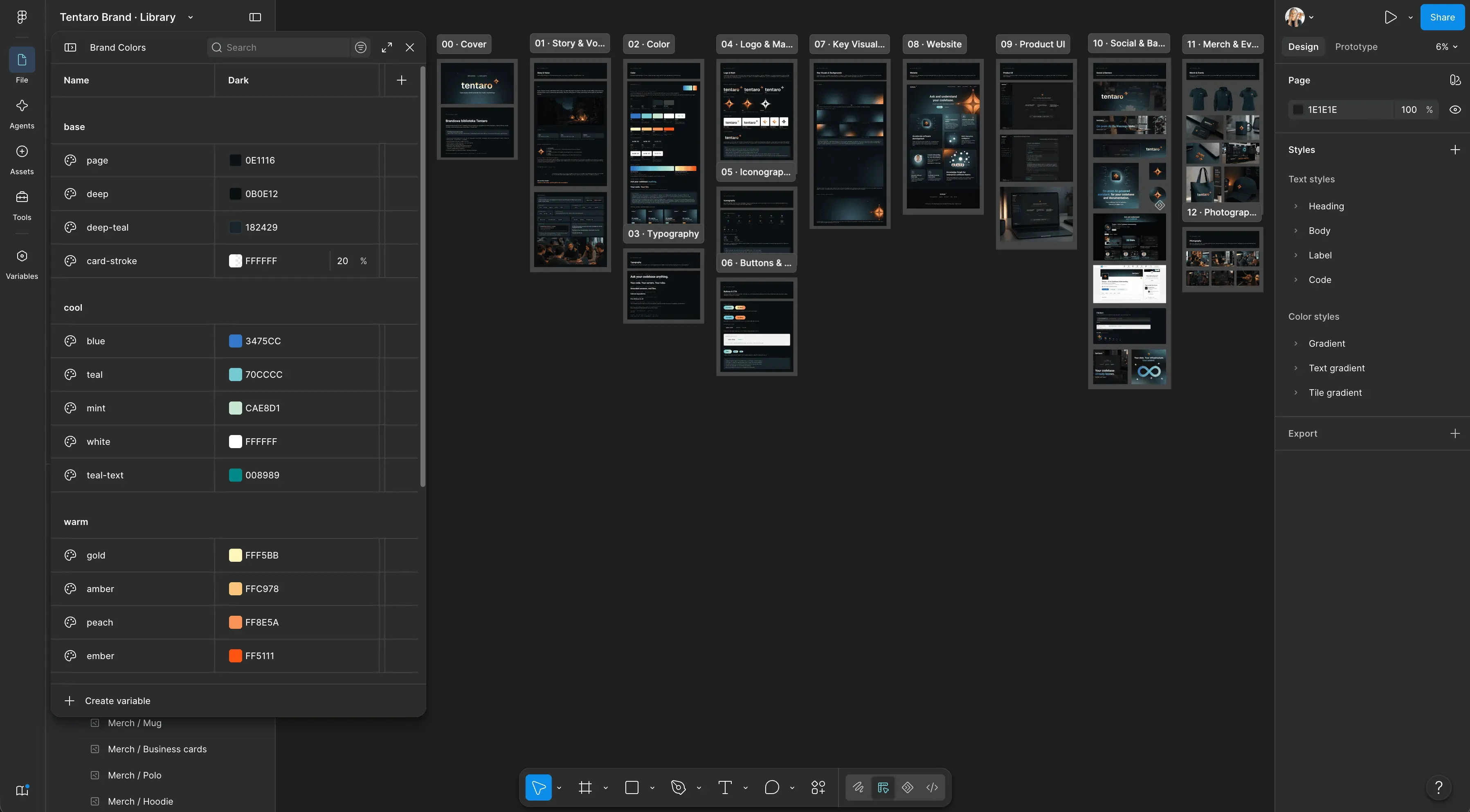Switch to Design mode toggle in toolbar
The image size is (1470, 812).
point(883,787)
